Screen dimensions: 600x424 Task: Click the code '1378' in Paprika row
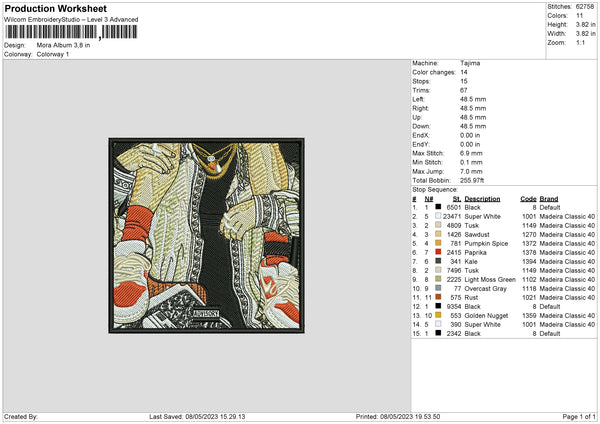coord(529,252)
